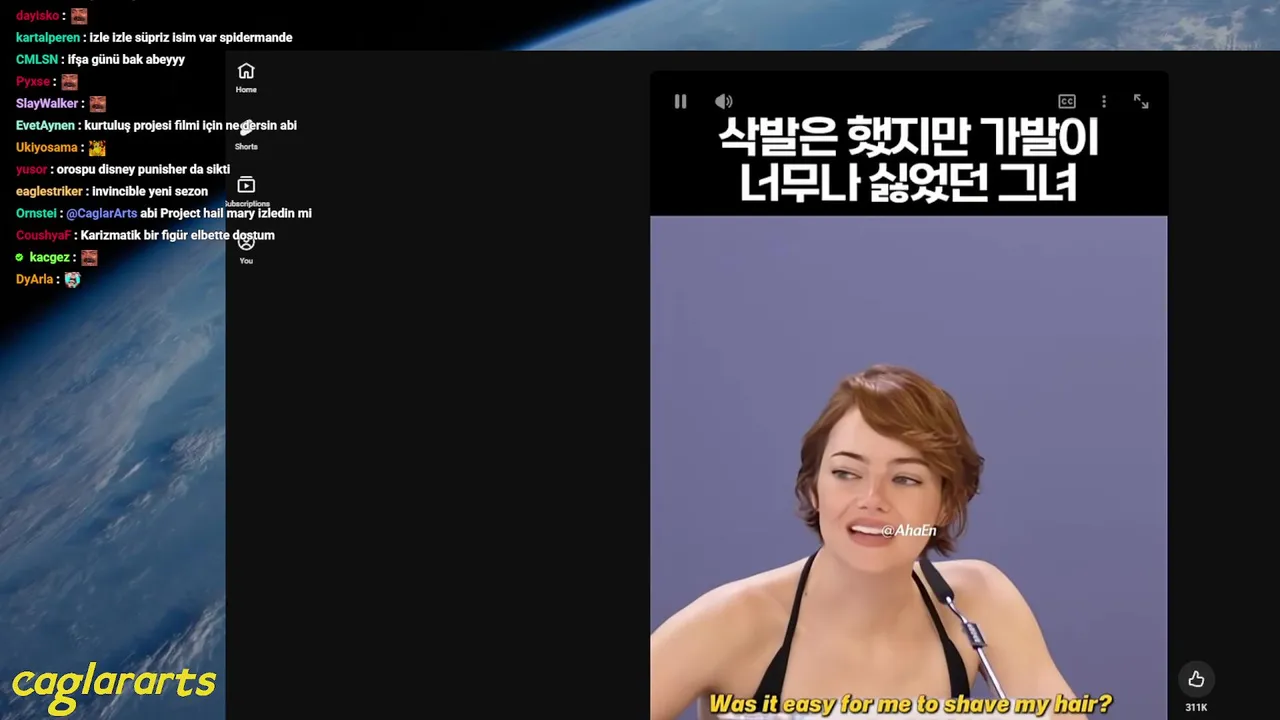Open the three-dot more options menu
This screenshot has width=1280, height=720.
click(1104, 101)
